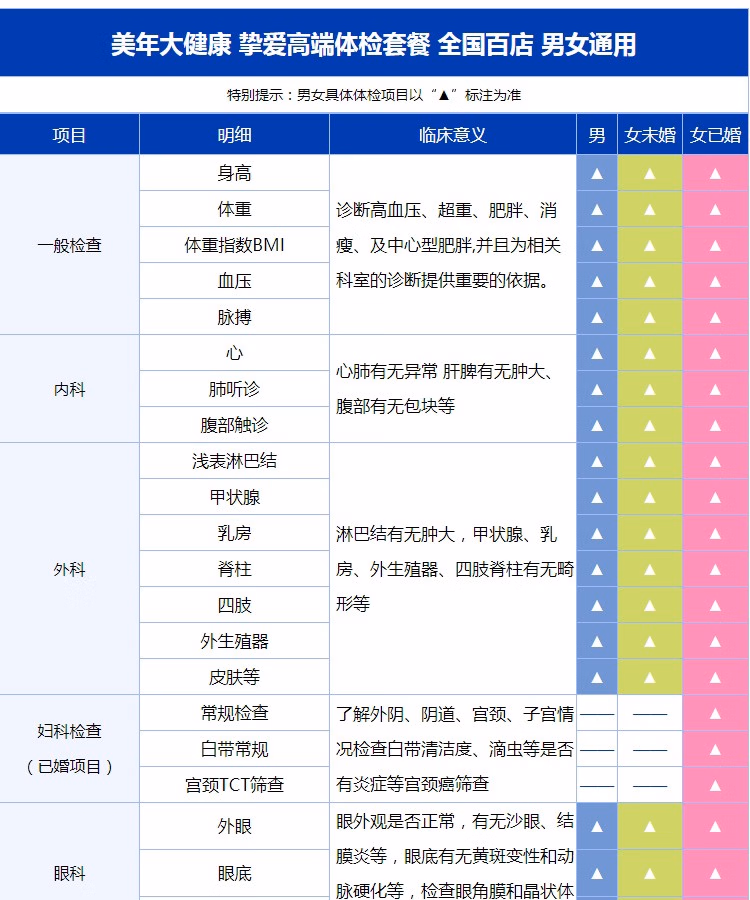This screenshot has height=900, width=750.
Task: Select the 身高 detail row
Action: point(234,173)
